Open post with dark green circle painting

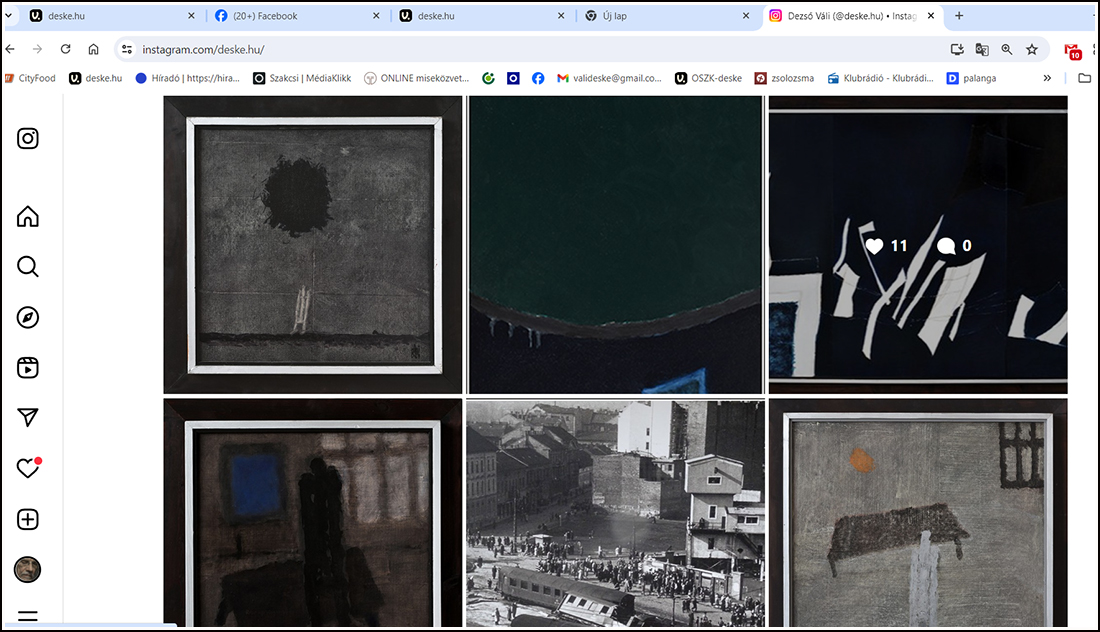point(615,245)
